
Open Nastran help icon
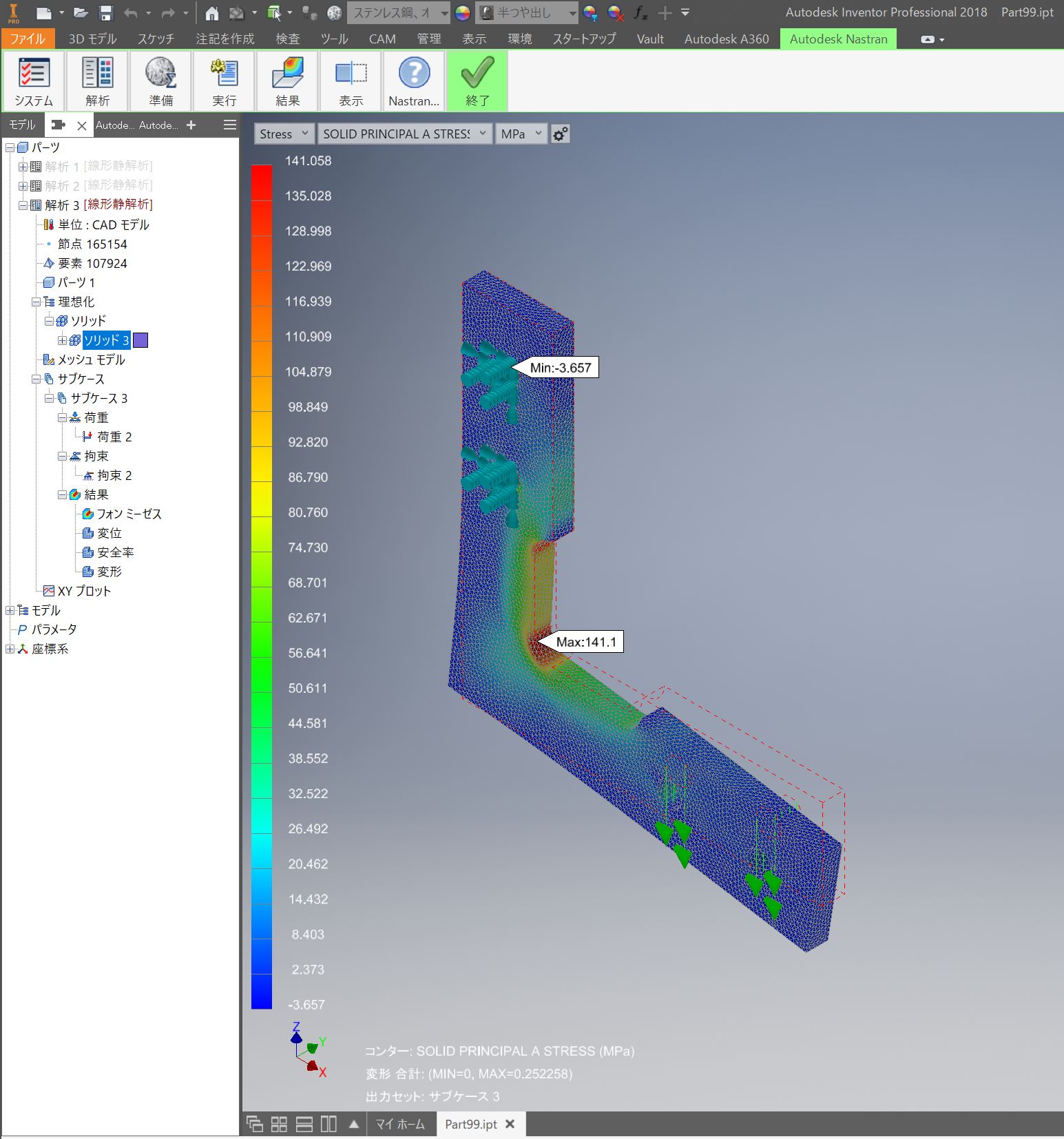[414, 81]
